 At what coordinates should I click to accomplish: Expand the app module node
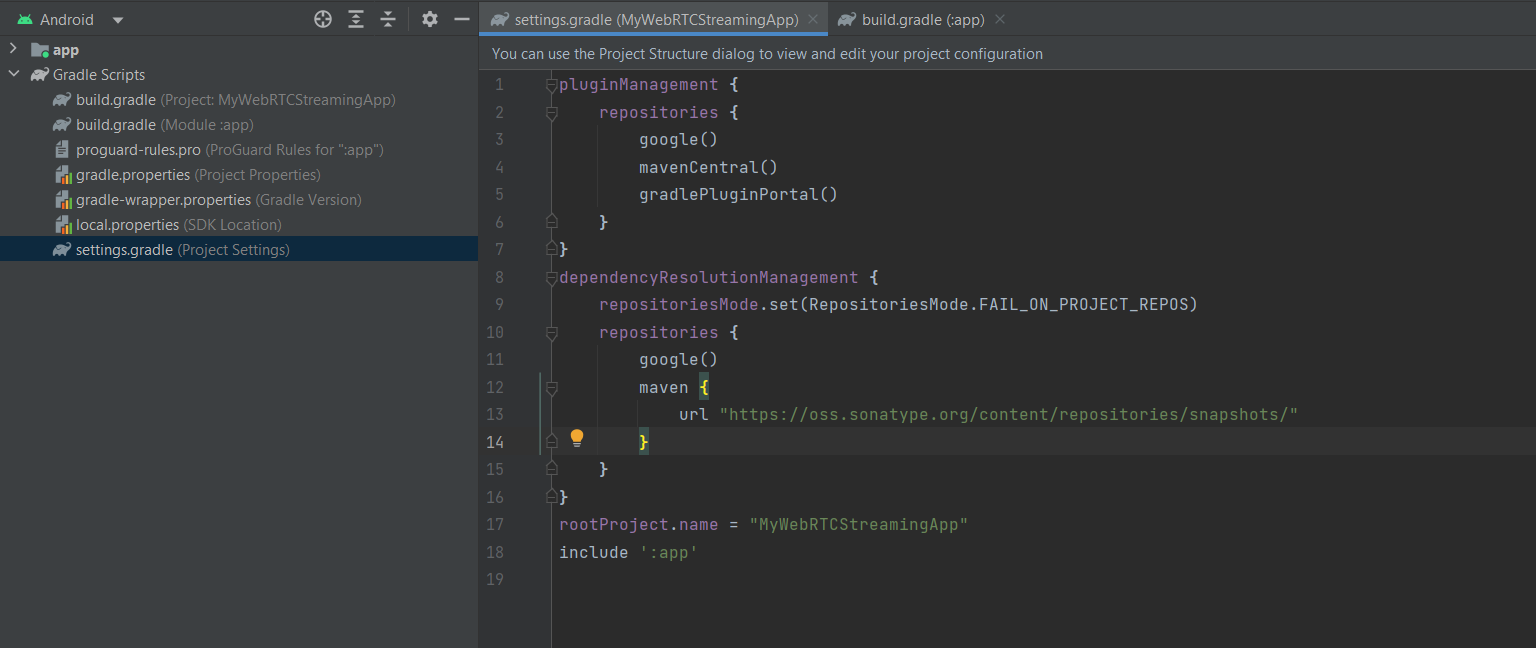coord(13,49)
